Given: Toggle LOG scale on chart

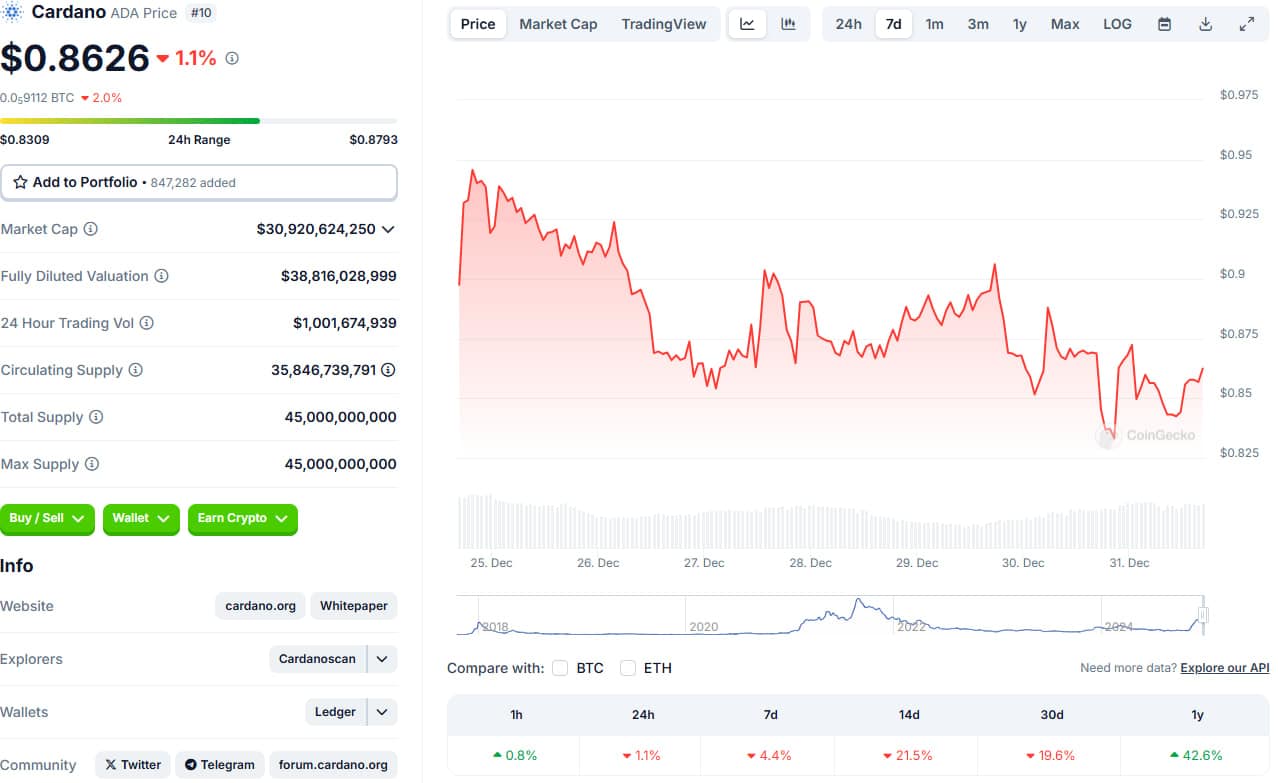Looking at the screenshot, I should click(x=1117, y=24).
